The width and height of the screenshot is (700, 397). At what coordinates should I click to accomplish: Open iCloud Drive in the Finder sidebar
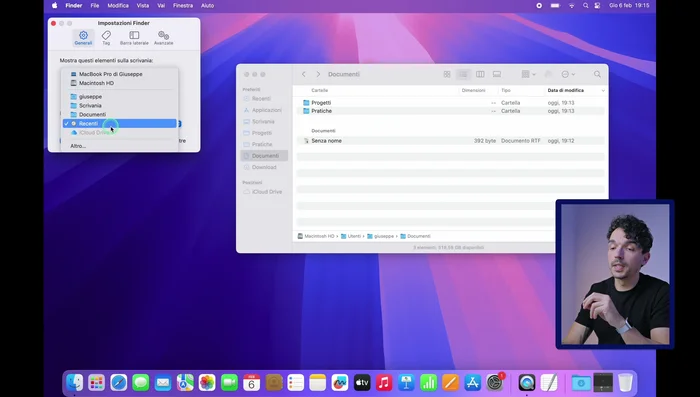[264, 192]
